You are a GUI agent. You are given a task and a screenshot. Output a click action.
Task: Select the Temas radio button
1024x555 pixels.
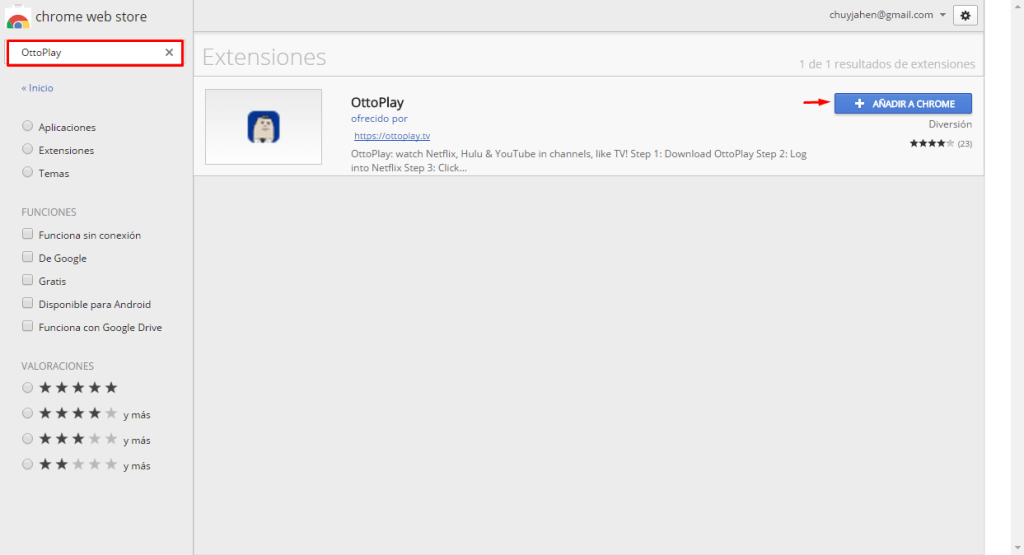tap(27, 172)
